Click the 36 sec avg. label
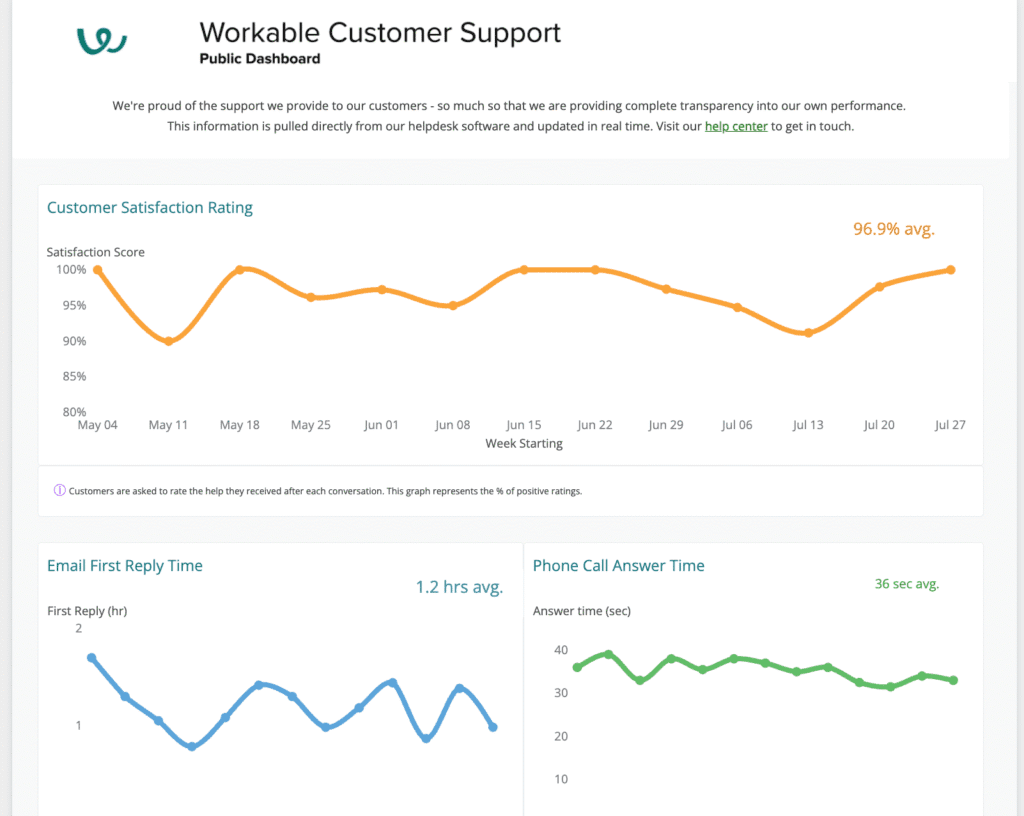 [906, 584]
